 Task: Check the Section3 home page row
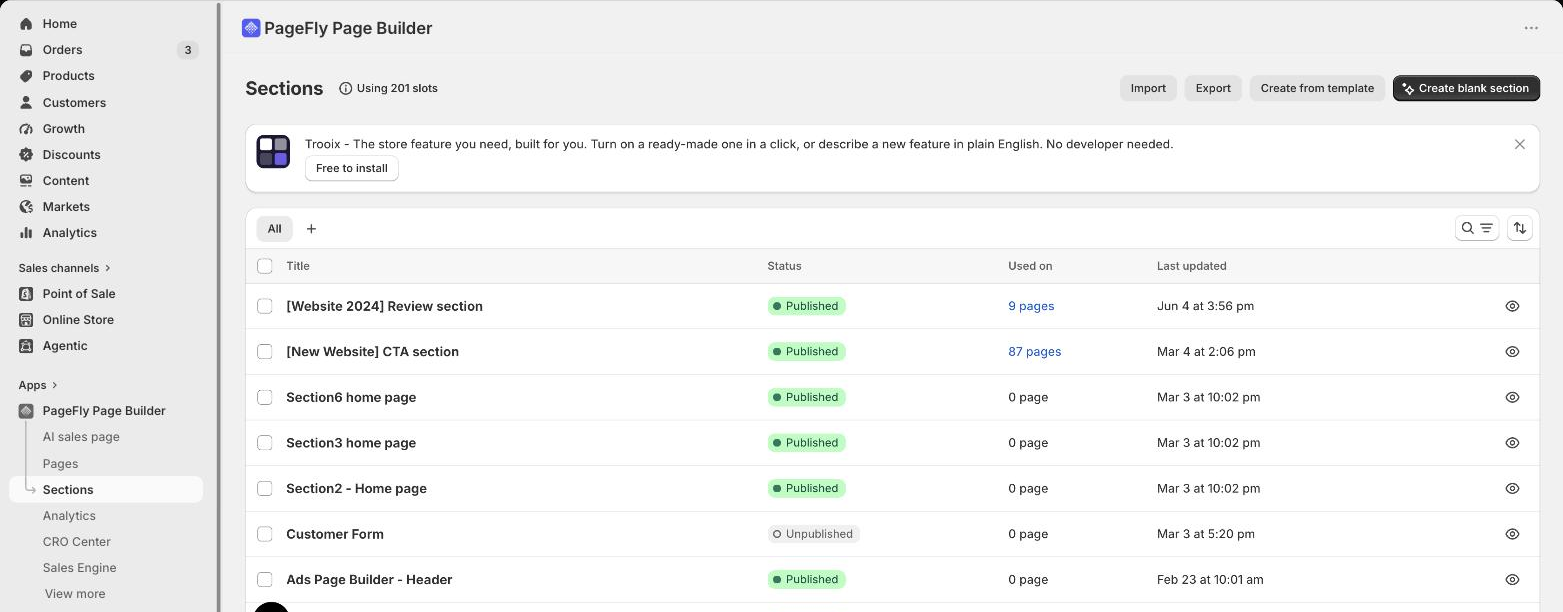click(265, 443)
